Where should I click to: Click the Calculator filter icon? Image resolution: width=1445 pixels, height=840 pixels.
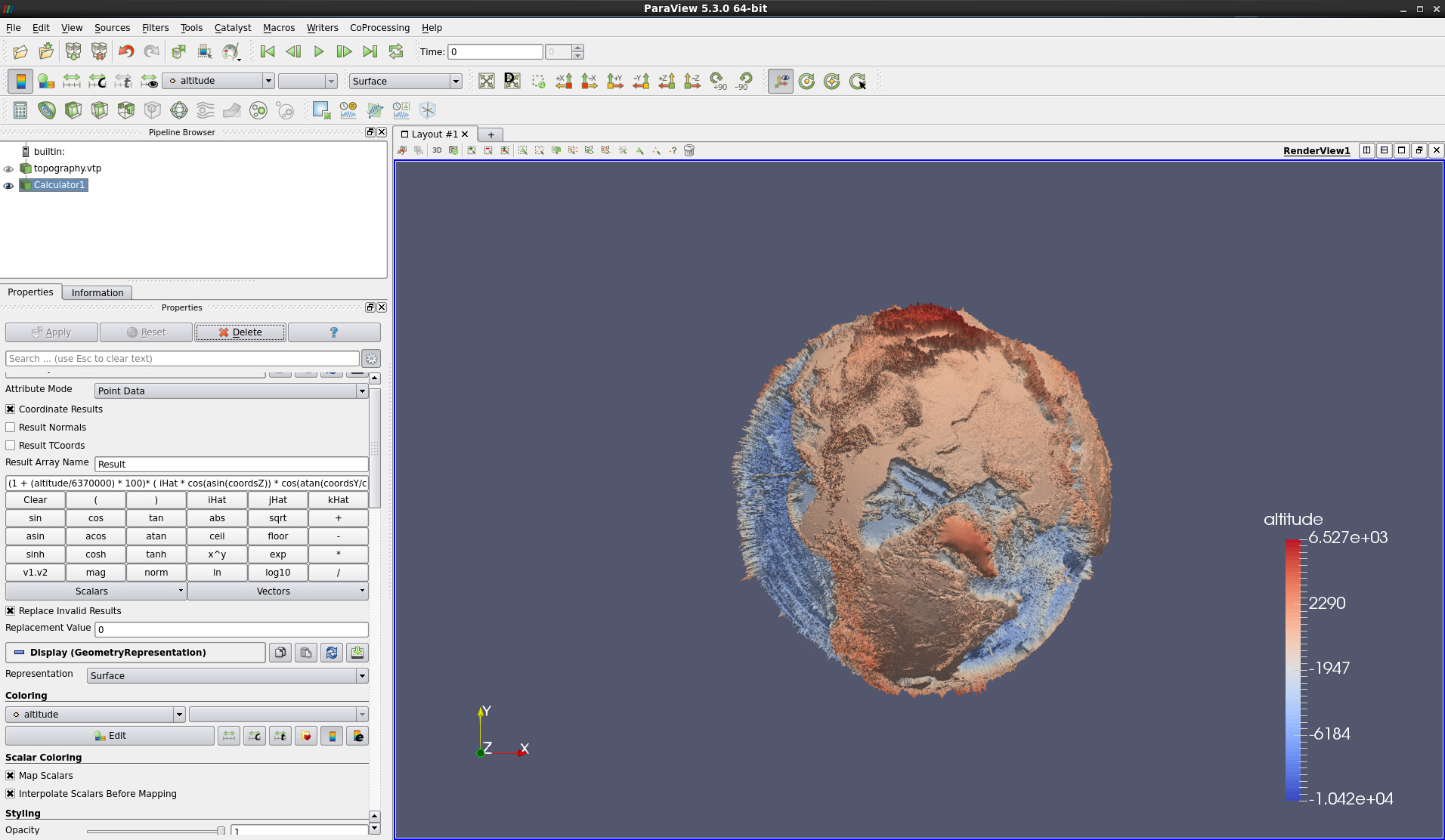(x=20, y=110)
